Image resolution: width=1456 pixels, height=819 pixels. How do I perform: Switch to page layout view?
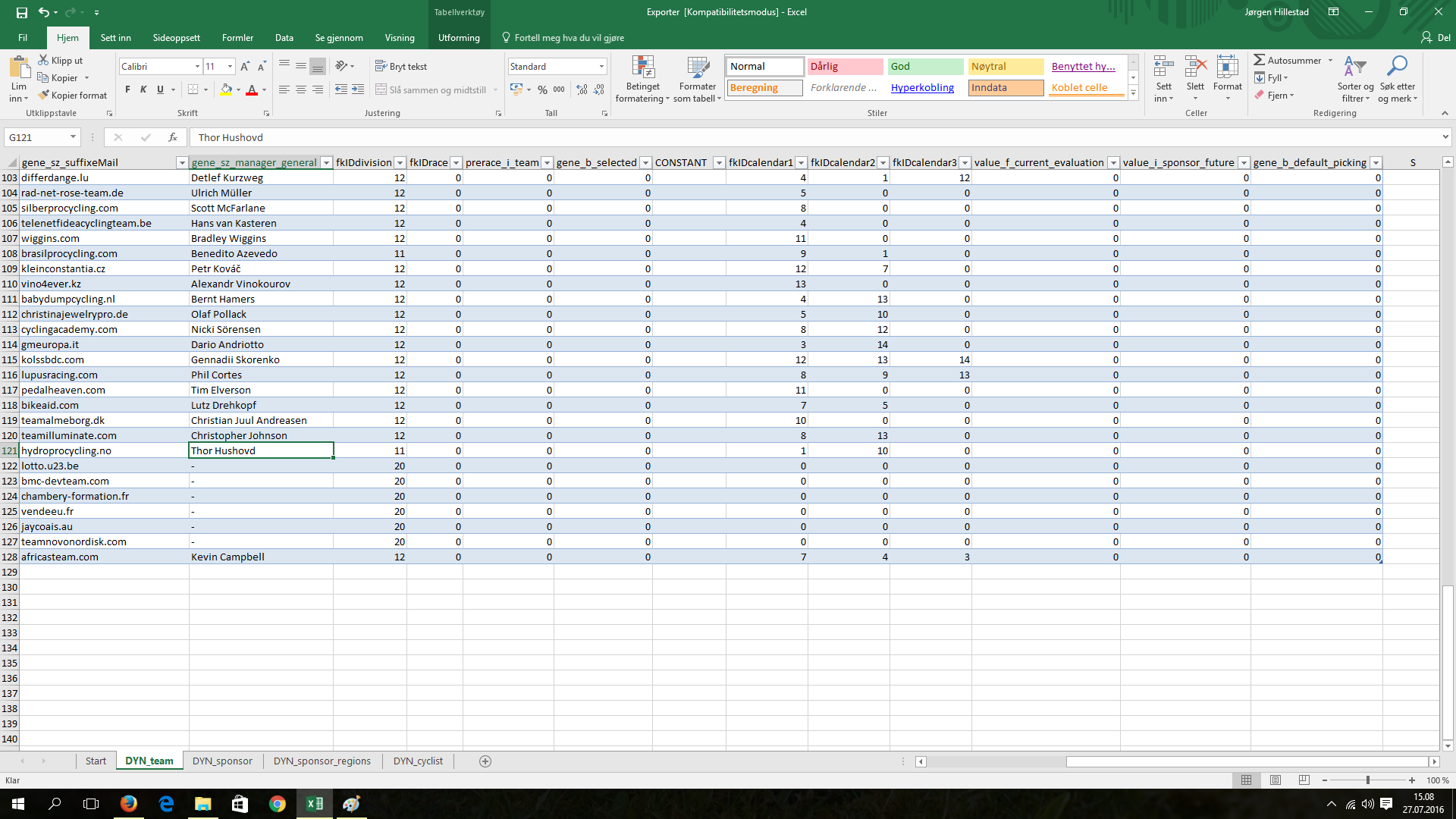coord(1276,780)
